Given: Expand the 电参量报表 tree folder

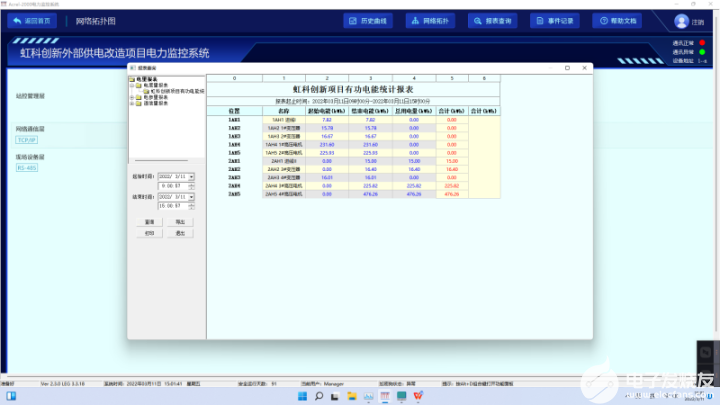Looking at the screenshot, I should pyautogui.click(x=132, y=97).
